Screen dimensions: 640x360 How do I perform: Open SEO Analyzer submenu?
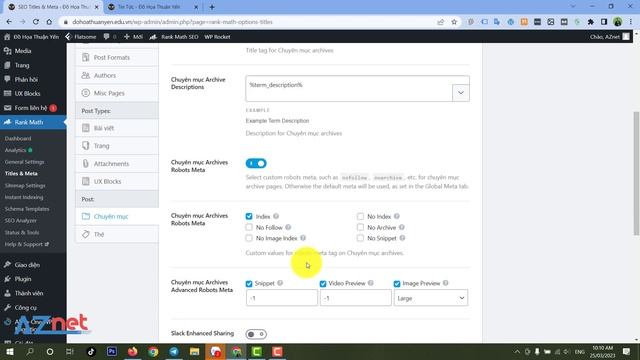coord(20,220)
